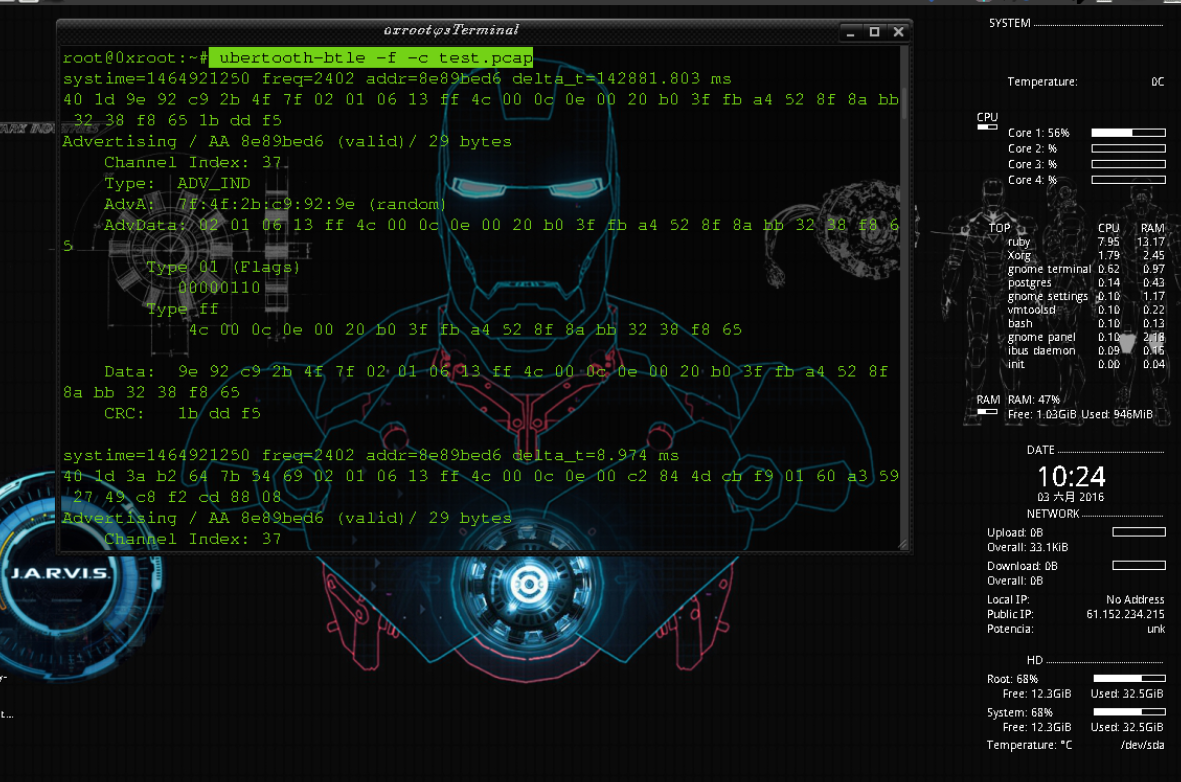This screenshot has height=782, width=1181.
Task: Click the Type: ADV_IND line
Action: tap(177, 183)
